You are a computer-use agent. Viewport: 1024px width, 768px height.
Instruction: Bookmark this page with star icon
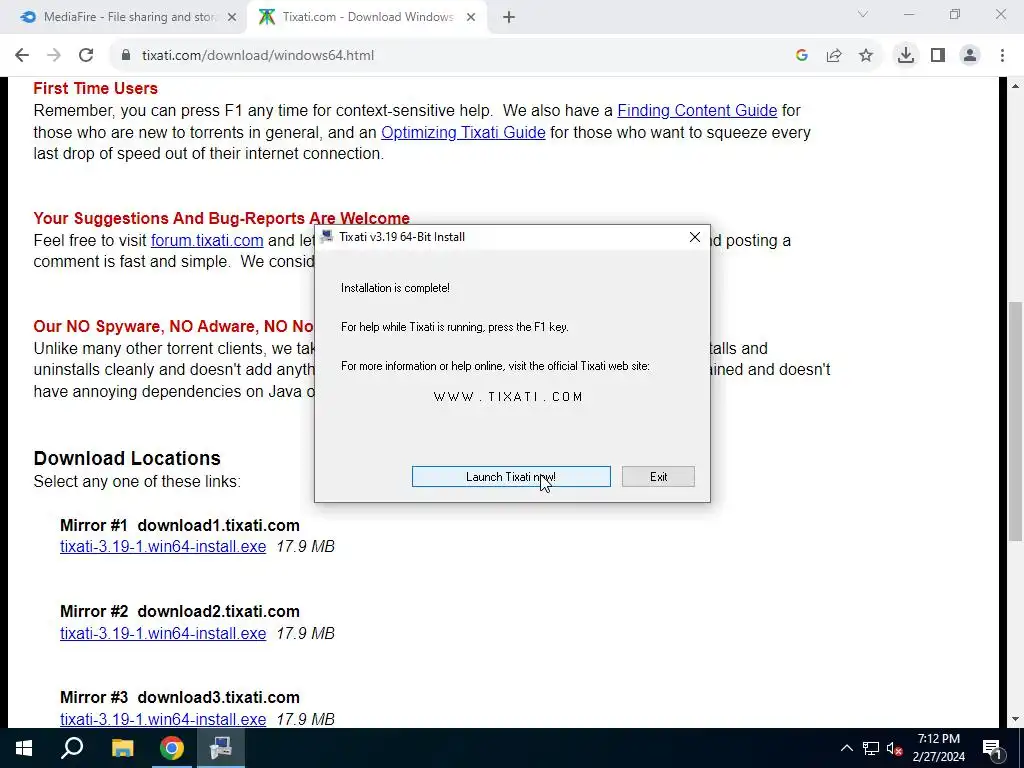(866, 56)
